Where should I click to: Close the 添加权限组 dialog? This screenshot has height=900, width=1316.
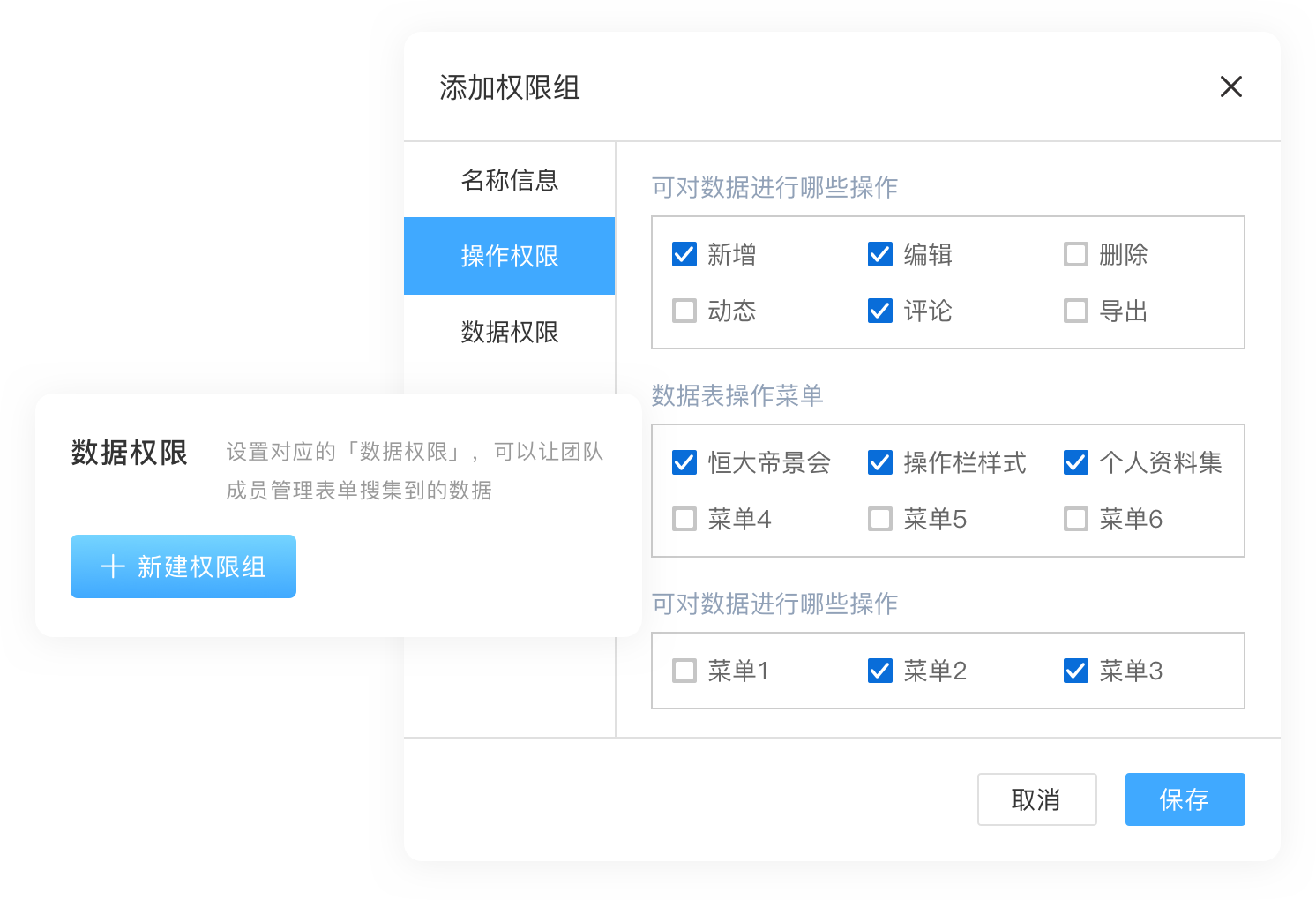[1230, 86]
